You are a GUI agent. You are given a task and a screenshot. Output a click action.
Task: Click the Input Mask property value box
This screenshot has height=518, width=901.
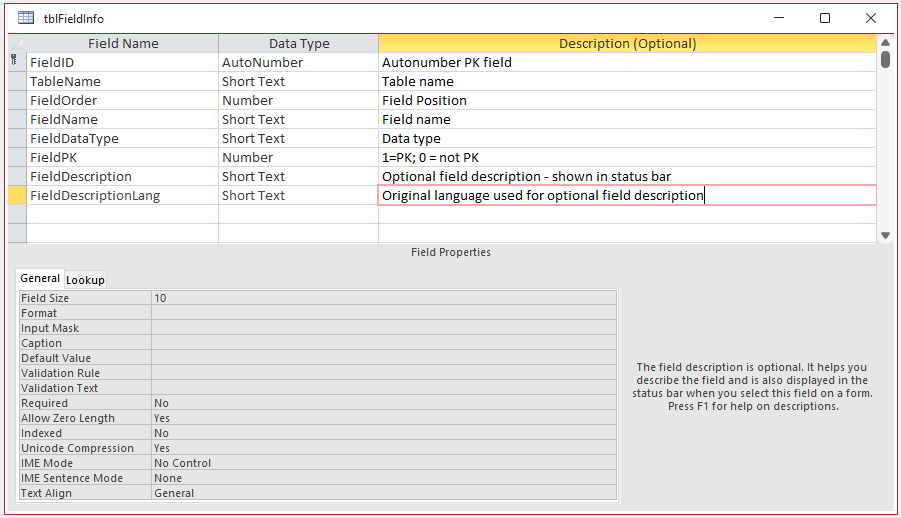tap(384, 328)
